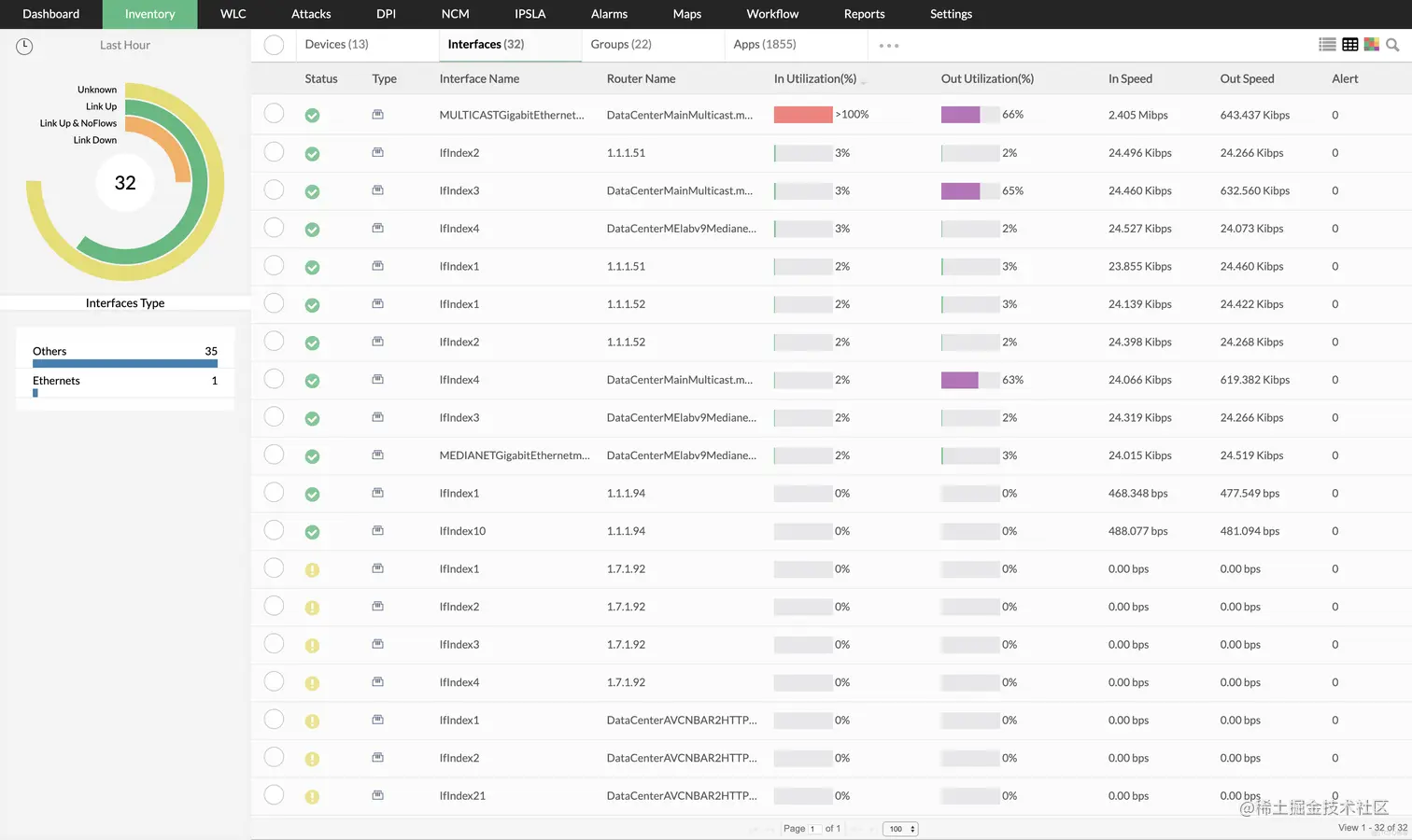Image resolution: width=1412 pixels, height=840 pixels.
Task: Open the rows-per-page 100 dropdown
Action: [x=900, y=829]
